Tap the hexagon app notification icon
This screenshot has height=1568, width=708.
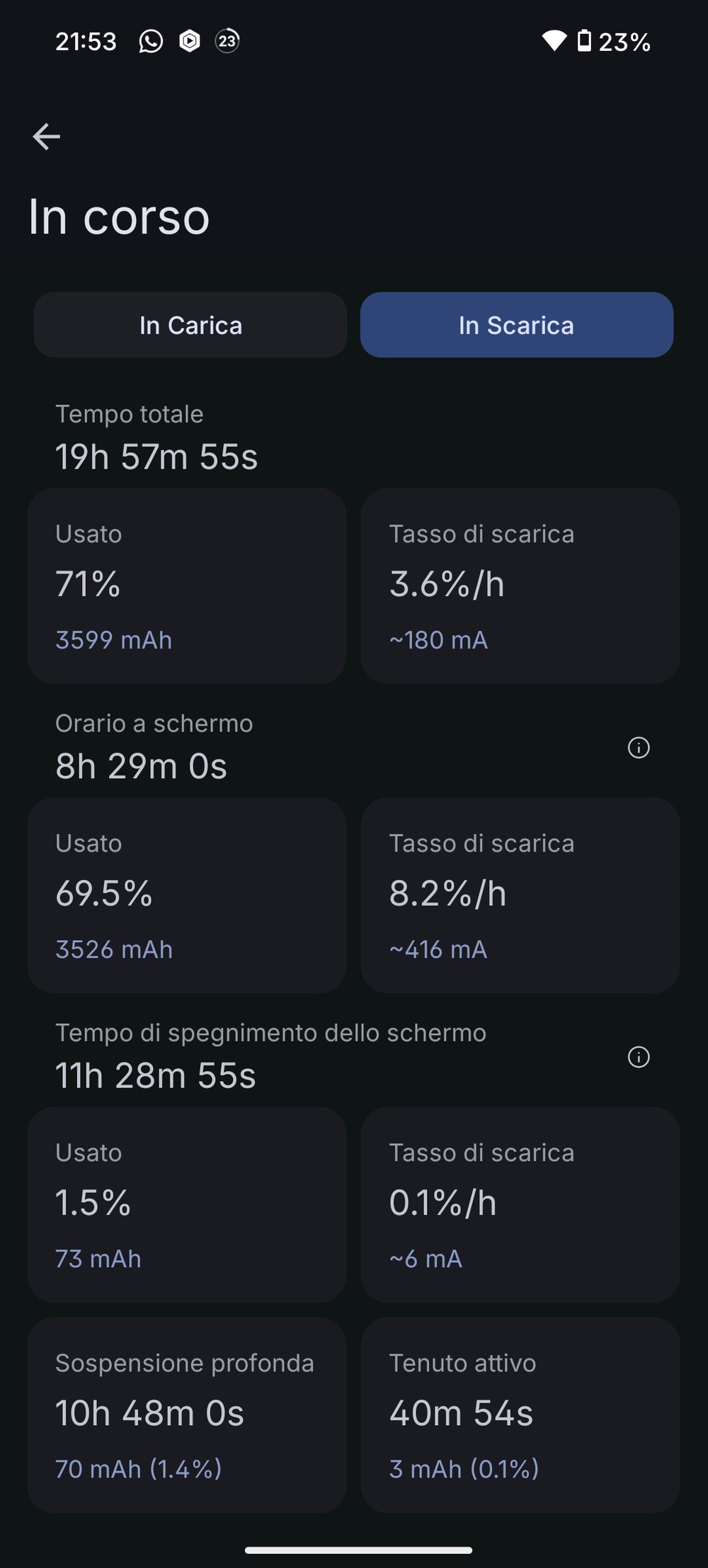(x=190, y=41)
